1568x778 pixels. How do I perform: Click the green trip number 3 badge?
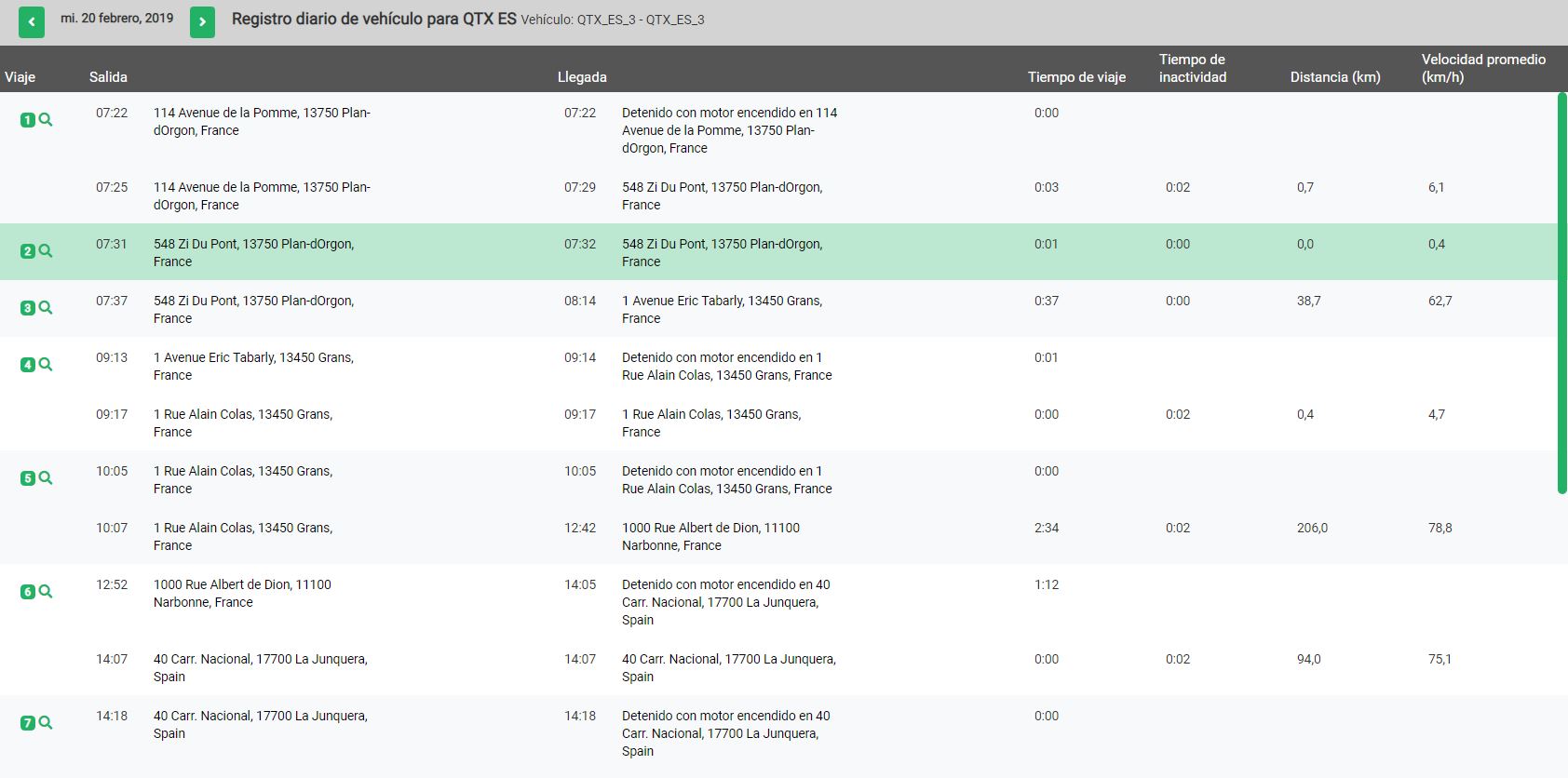[27, 308]
